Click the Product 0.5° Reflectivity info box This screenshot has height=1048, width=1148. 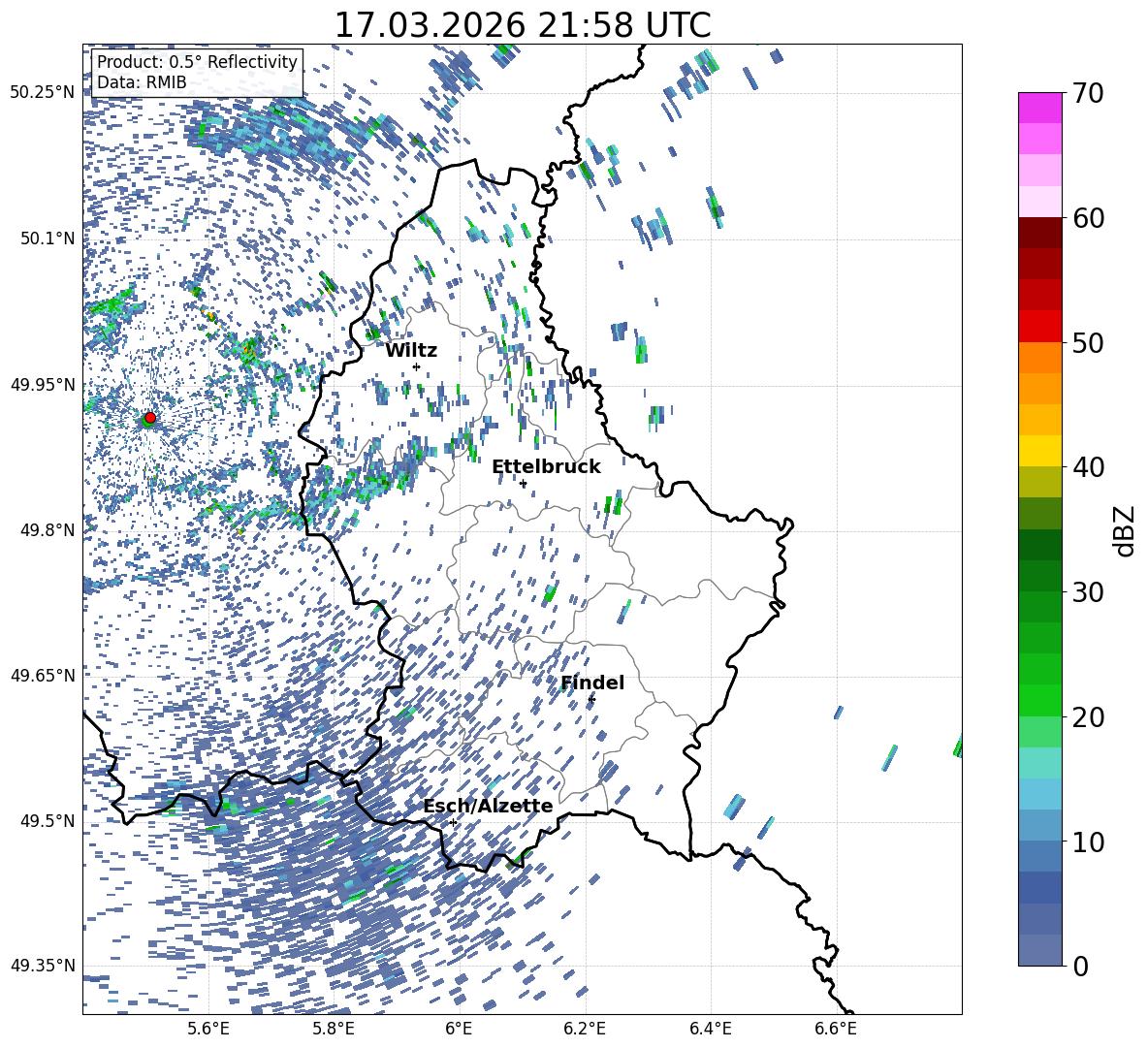coord(197,72)
